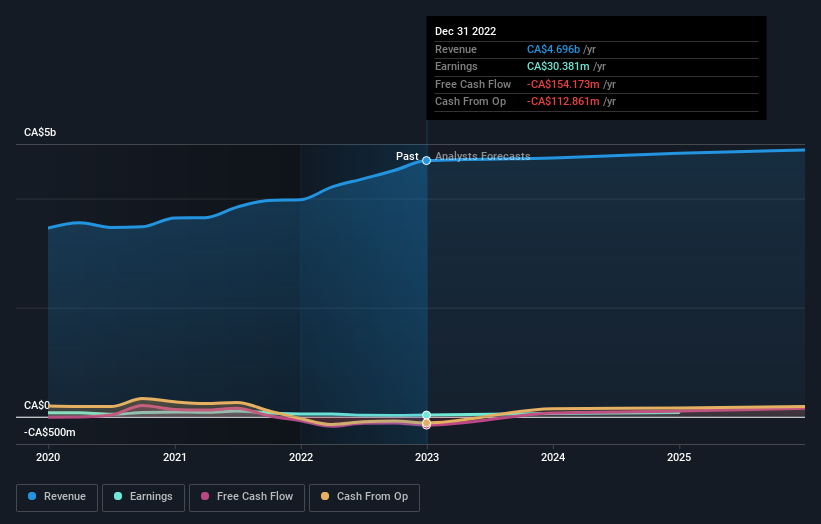The width and height of the screenshot is (821, 524).
Task: Click the Revenue data point at 2023
Action: [x=427, y=161]
